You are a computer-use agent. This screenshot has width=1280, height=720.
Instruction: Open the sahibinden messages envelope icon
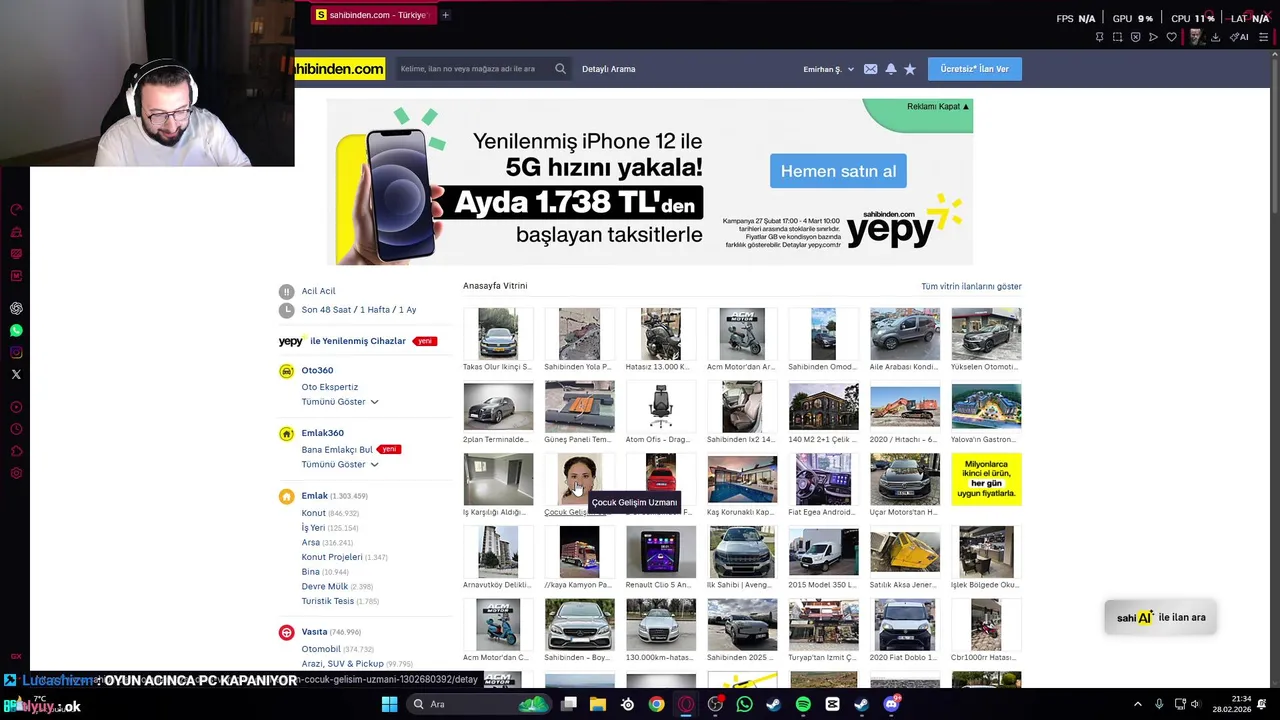870,69
